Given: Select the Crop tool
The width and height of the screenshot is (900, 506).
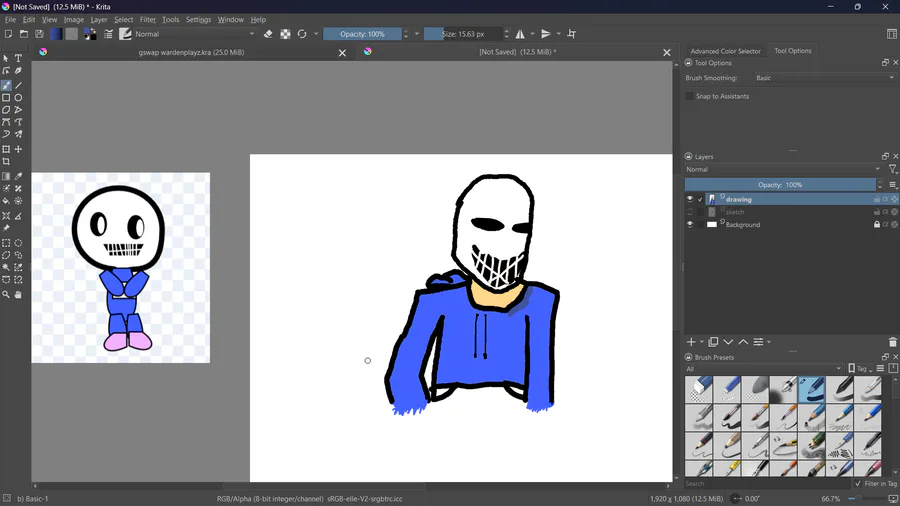Looking at the screenshot, I should click(6, 162).
